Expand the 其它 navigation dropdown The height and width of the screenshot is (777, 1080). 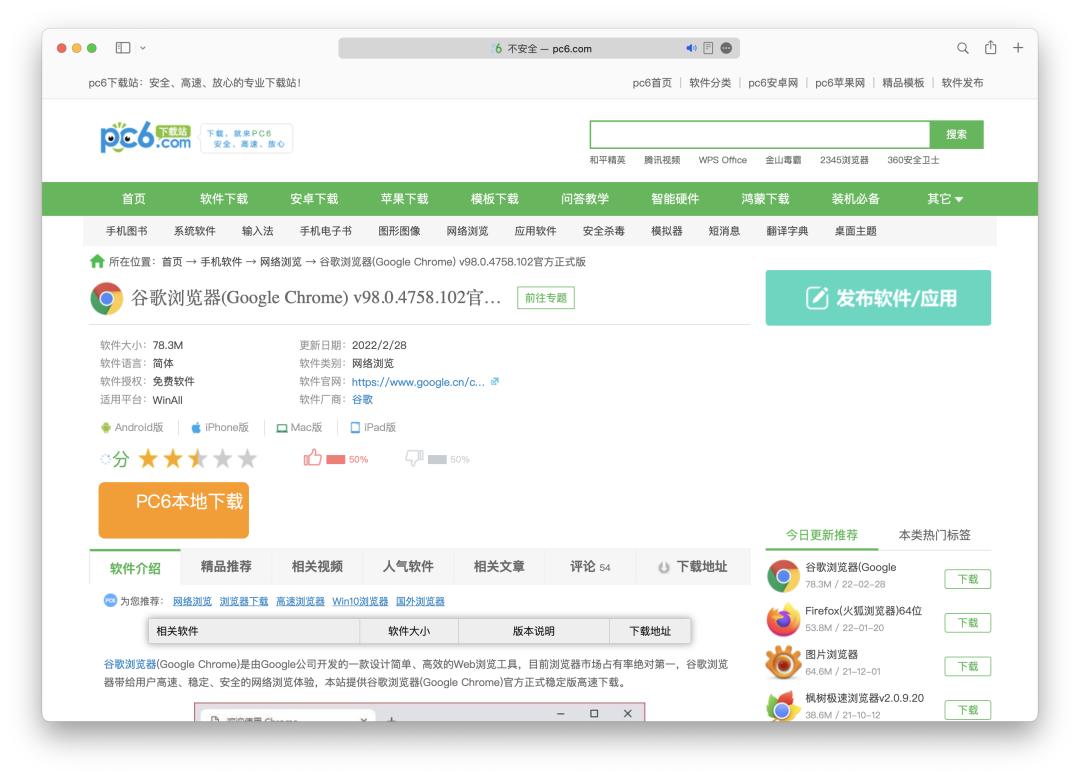point(945,199)
